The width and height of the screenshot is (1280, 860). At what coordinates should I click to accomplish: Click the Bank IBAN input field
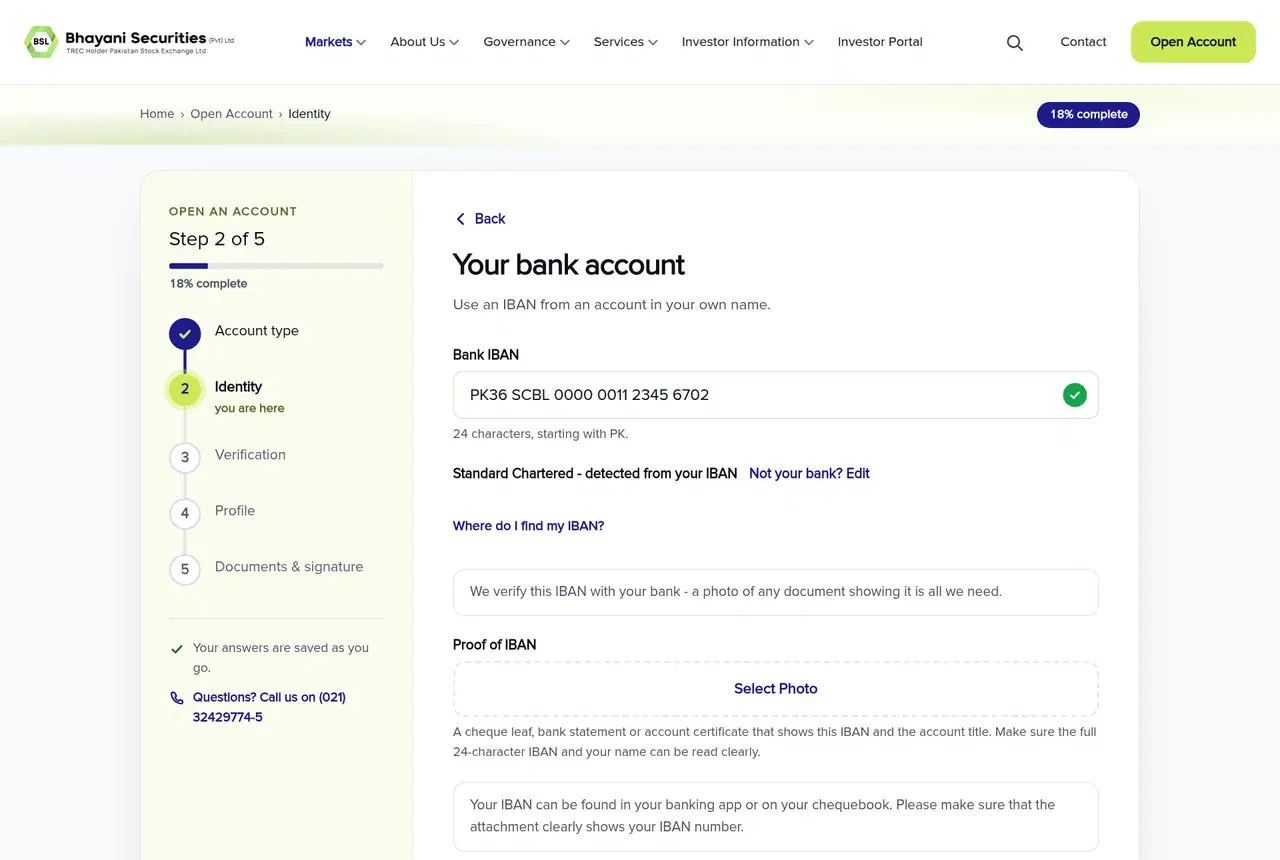776,395
